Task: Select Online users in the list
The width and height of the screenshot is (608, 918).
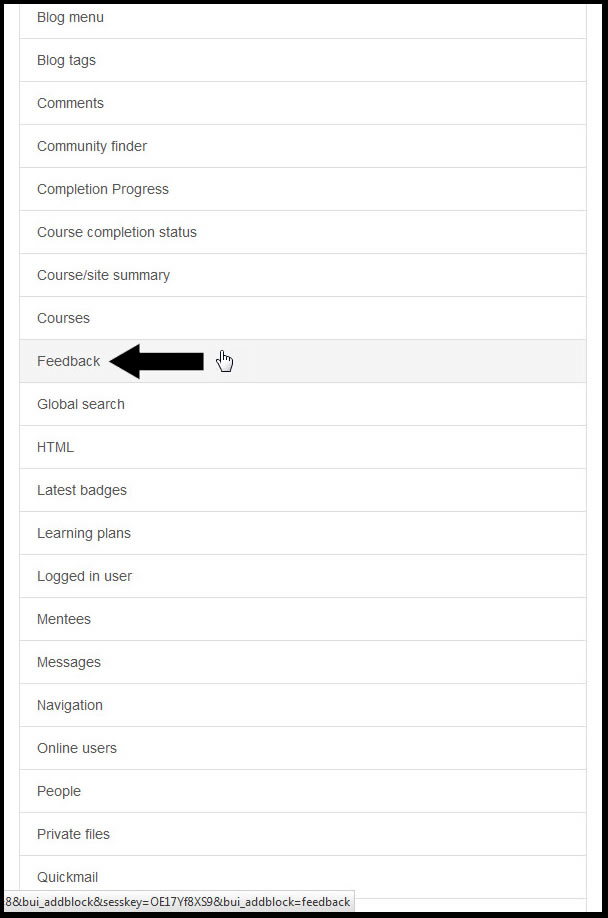Action: 303,749
